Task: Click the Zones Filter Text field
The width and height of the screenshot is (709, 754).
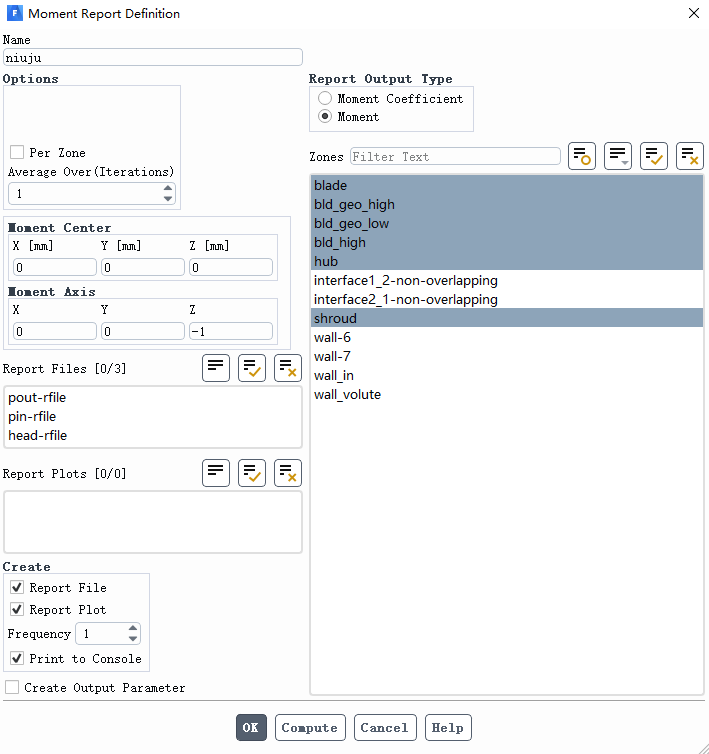Action: (x=454, y=157)
